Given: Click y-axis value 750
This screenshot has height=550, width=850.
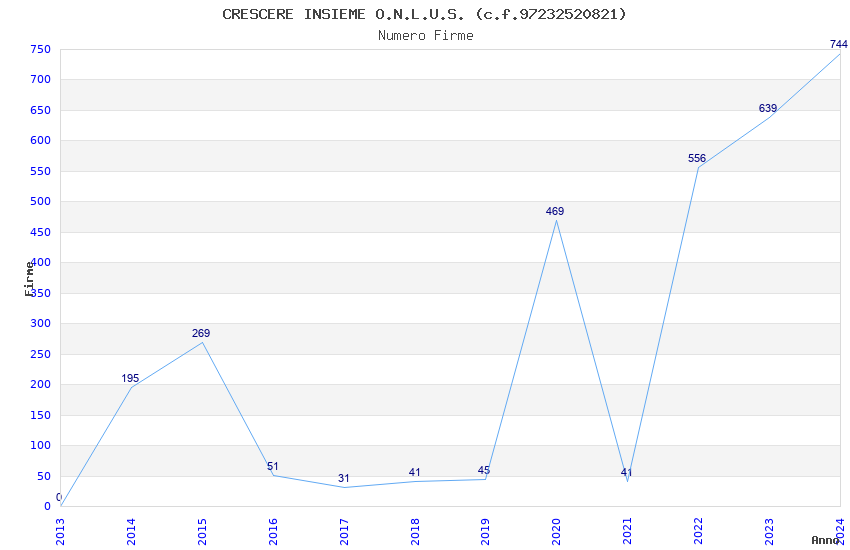Looking at the screenshot, I should 41,49.
